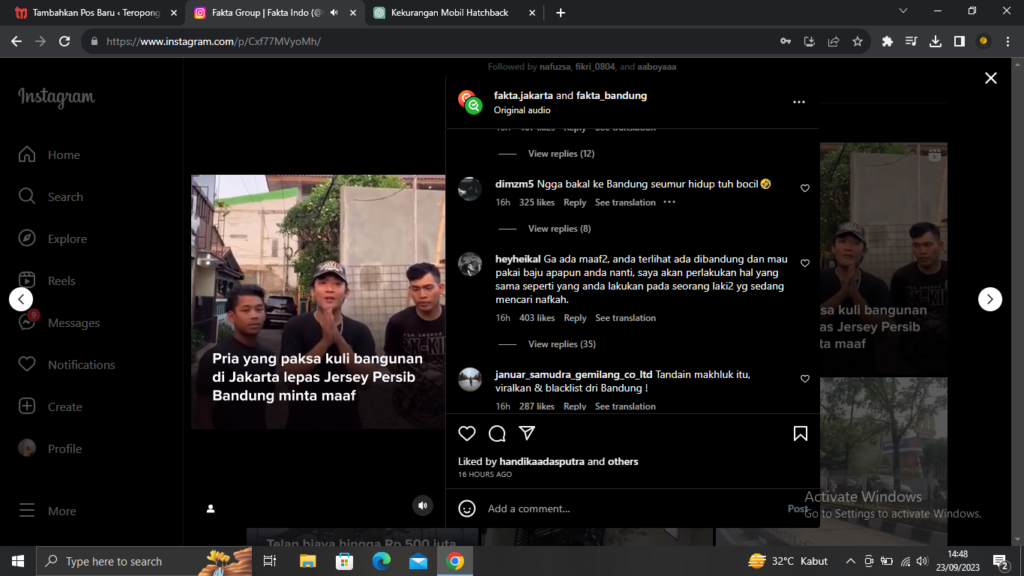Image resolution: width=1024 pixels, height=576 pixels.
Task: Toggle video sound speaker button
Action: [x=423, y=505]
